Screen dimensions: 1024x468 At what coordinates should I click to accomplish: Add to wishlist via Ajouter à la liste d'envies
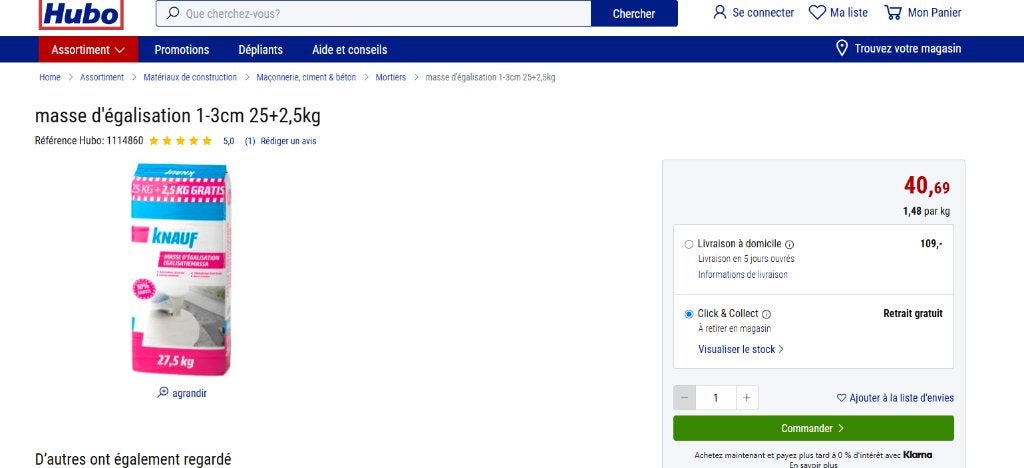895,398
